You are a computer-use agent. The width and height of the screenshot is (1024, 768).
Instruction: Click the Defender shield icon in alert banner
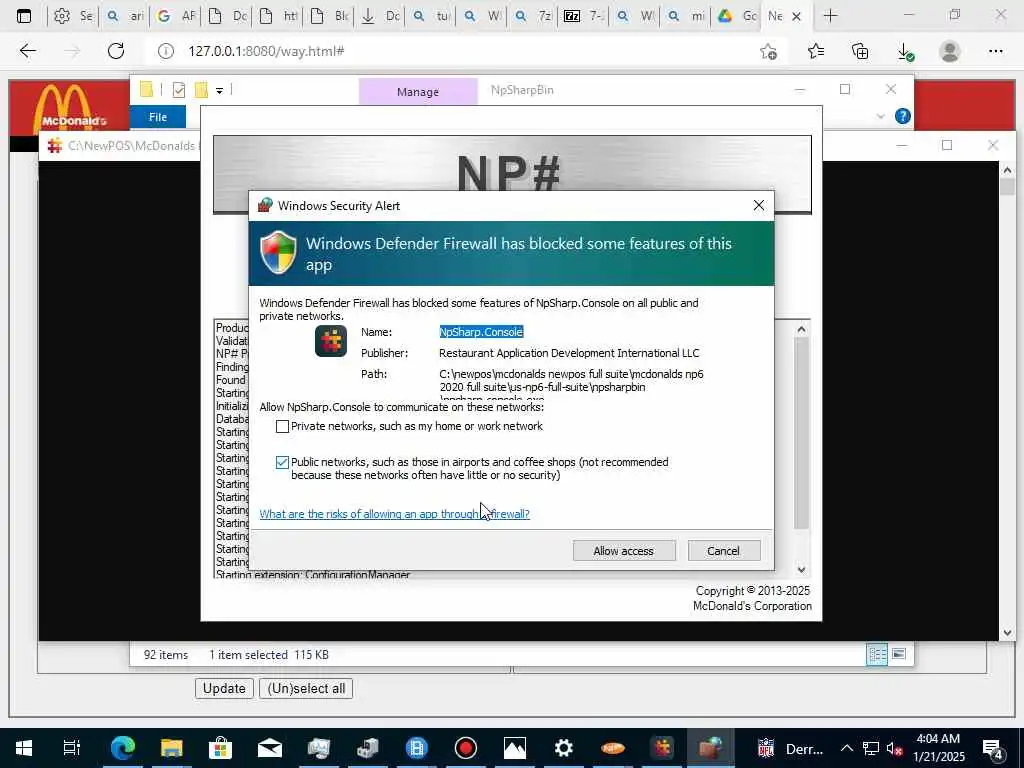278,252
